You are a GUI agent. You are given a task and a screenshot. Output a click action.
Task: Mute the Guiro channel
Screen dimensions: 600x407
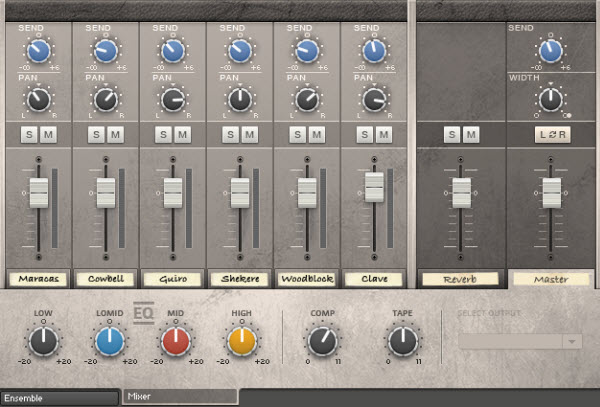click(183, 135)
